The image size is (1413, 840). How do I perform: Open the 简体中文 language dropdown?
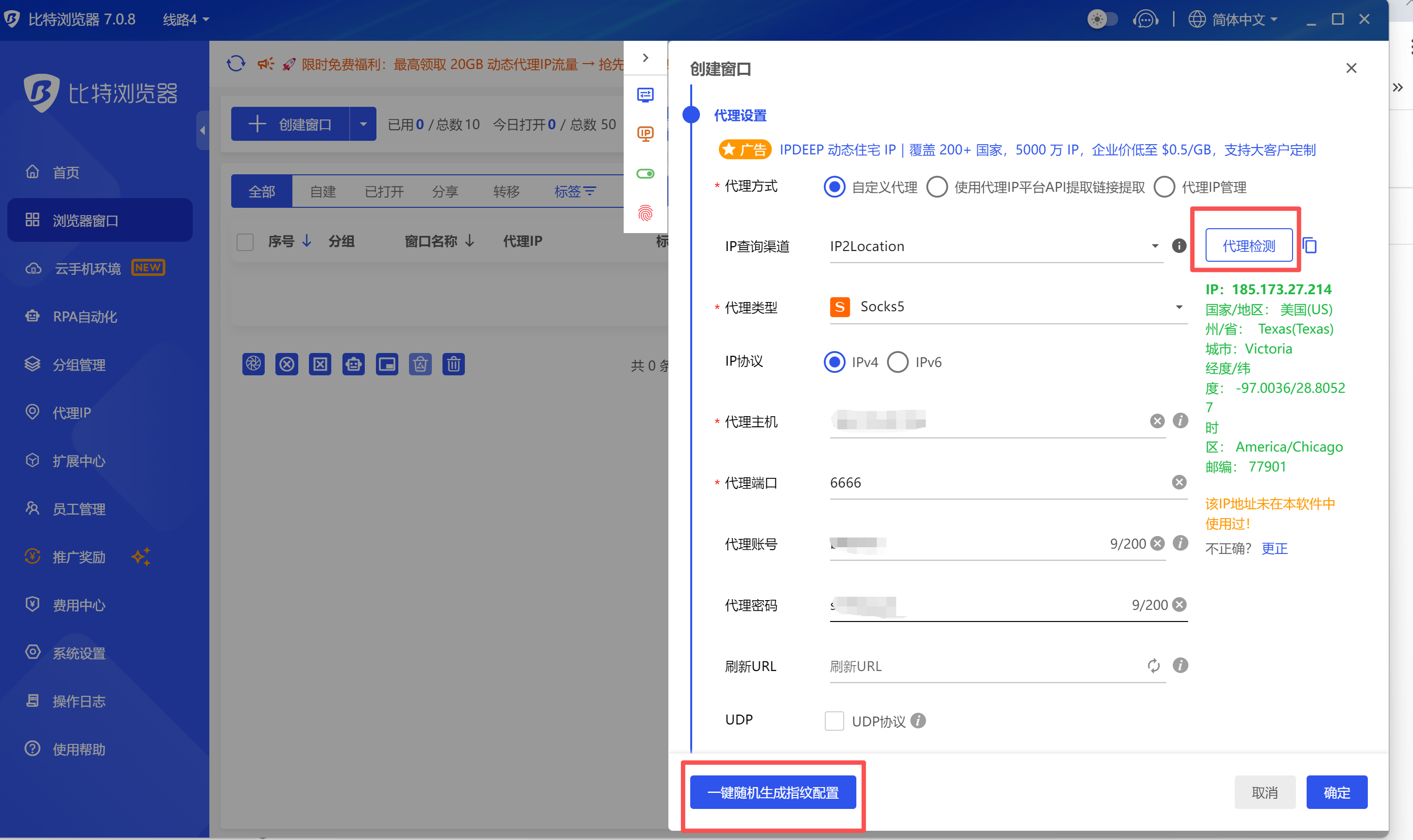point(1233,20)
